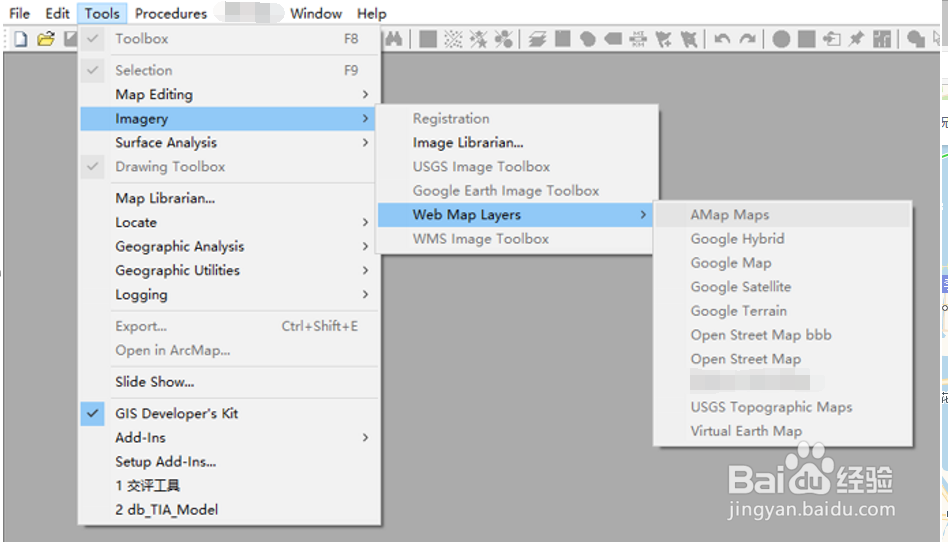Open the Help menu
This screenshot has height=542, width=948.
point(371,13)
